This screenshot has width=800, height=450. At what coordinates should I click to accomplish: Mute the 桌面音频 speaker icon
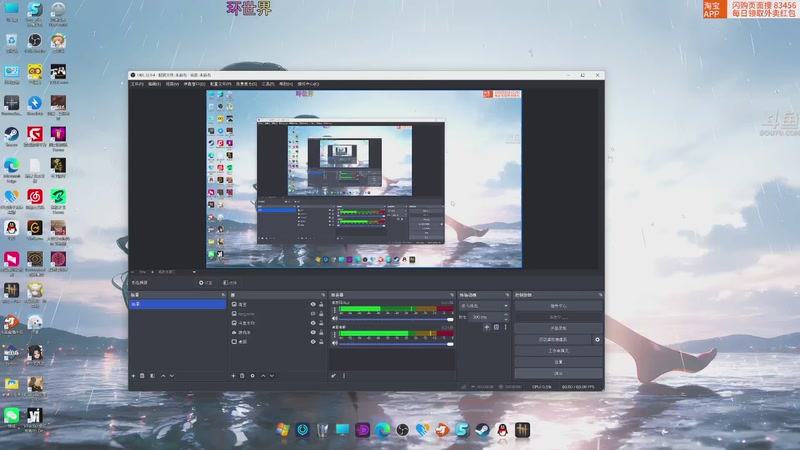coord(335,343)
